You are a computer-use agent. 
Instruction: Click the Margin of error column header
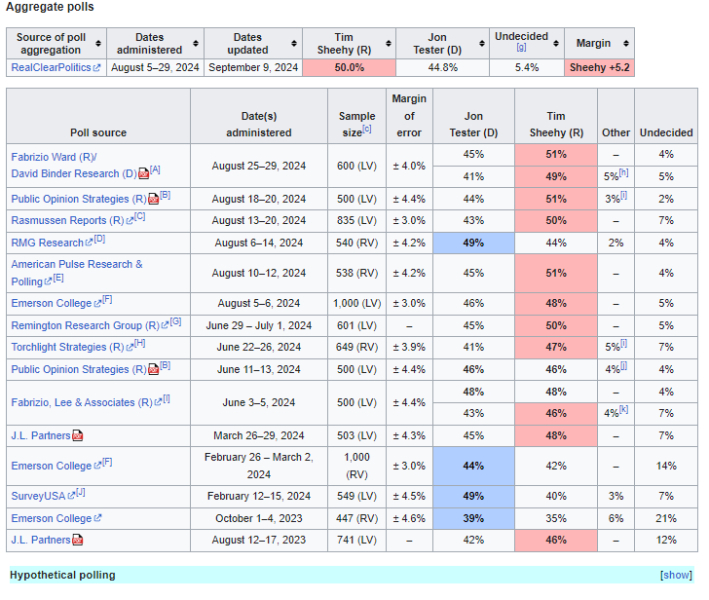pos(409,116)
